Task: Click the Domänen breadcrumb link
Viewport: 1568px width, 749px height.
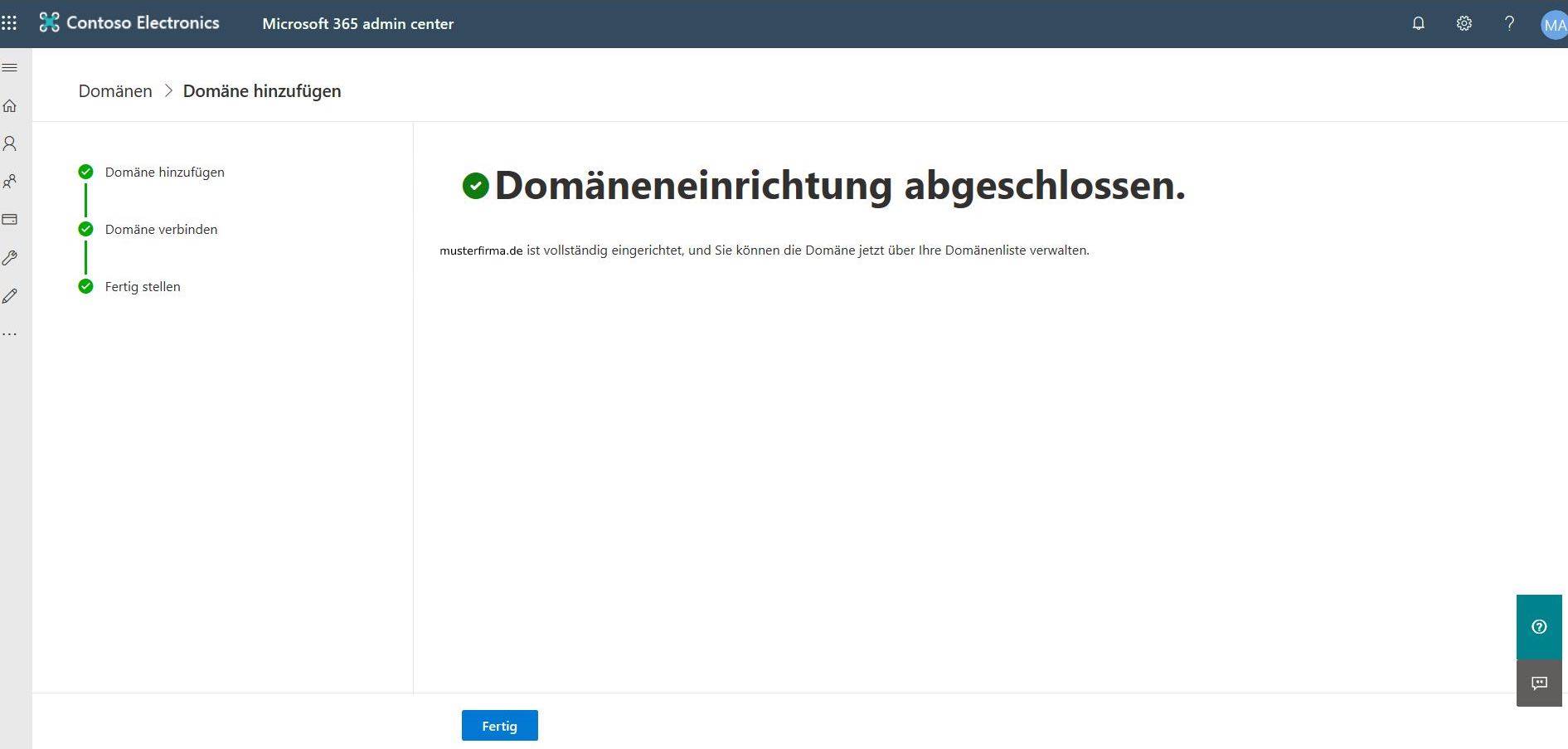Action: pyautogui.click(x=115, y=91)
